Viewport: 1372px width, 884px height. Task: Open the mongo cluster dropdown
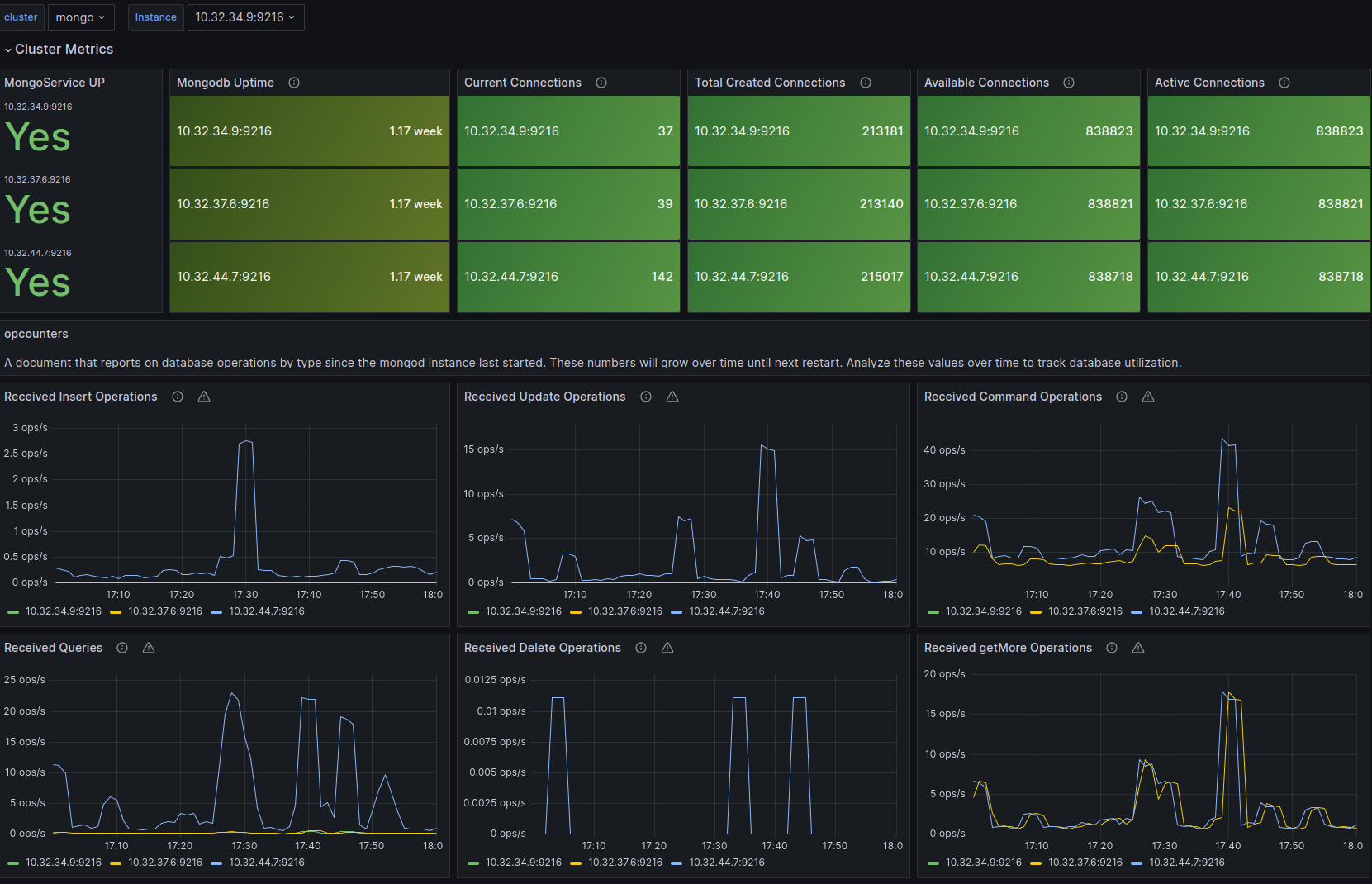(x=81, y=17)
